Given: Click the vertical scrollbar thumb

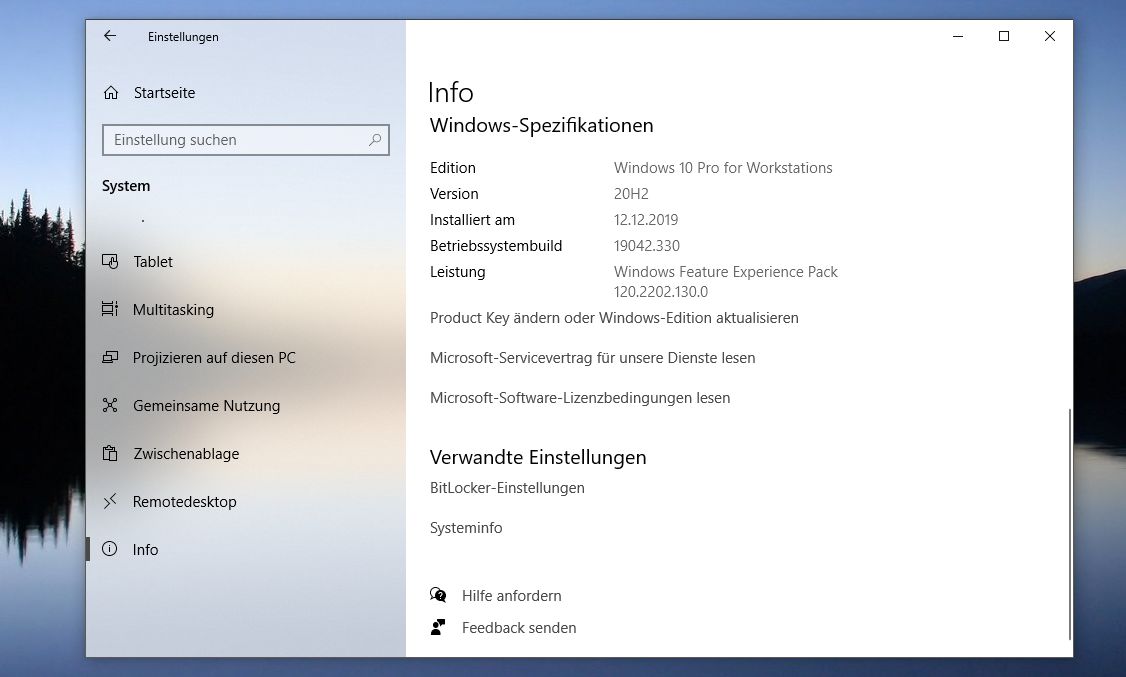Looking at the screenshot, I should click(x=1070, y=524).
